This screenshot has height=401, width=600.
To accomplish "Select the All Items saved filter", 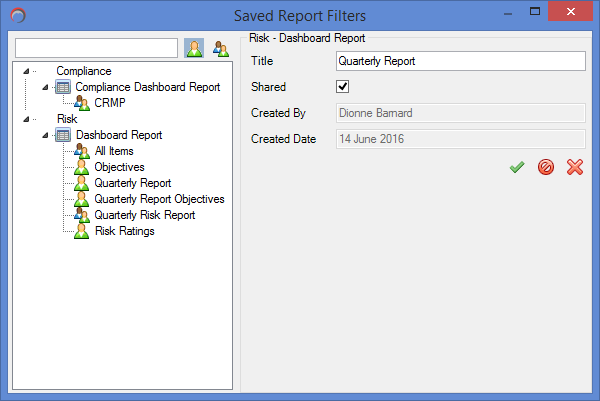I will click(x=114, y=151).
